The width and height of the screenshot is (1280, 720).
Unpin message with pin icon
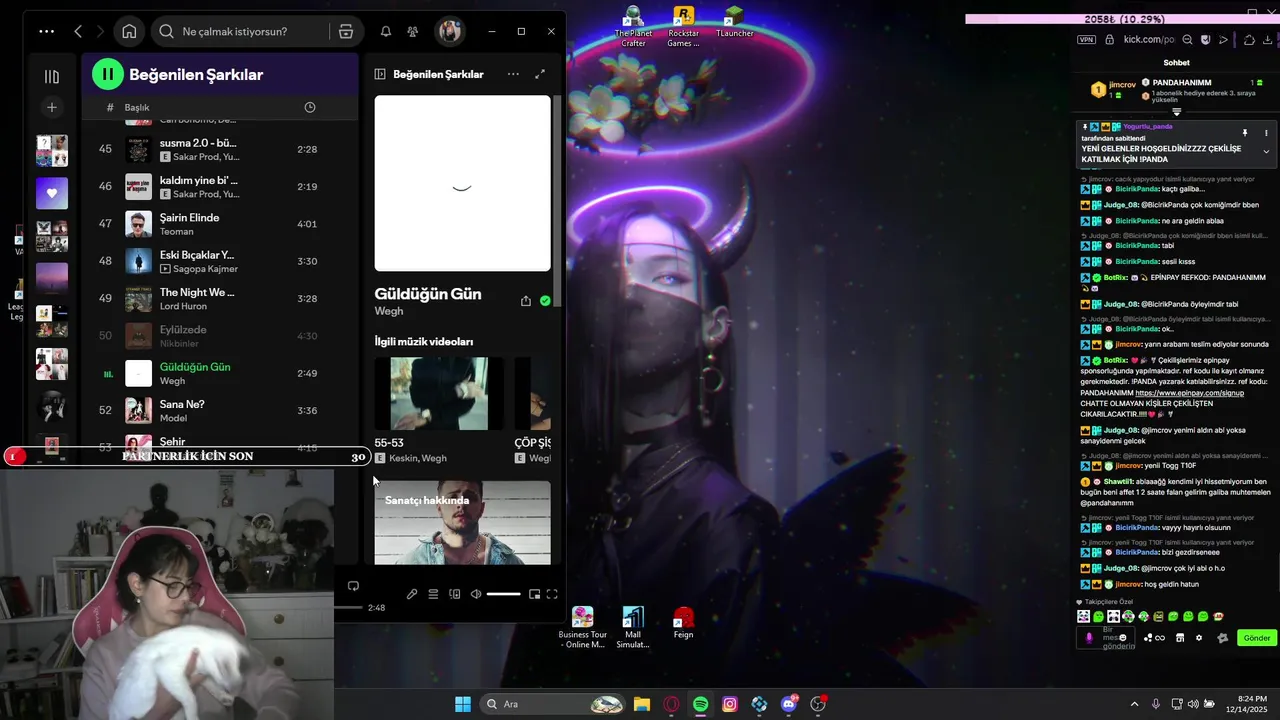(1245, 133)
